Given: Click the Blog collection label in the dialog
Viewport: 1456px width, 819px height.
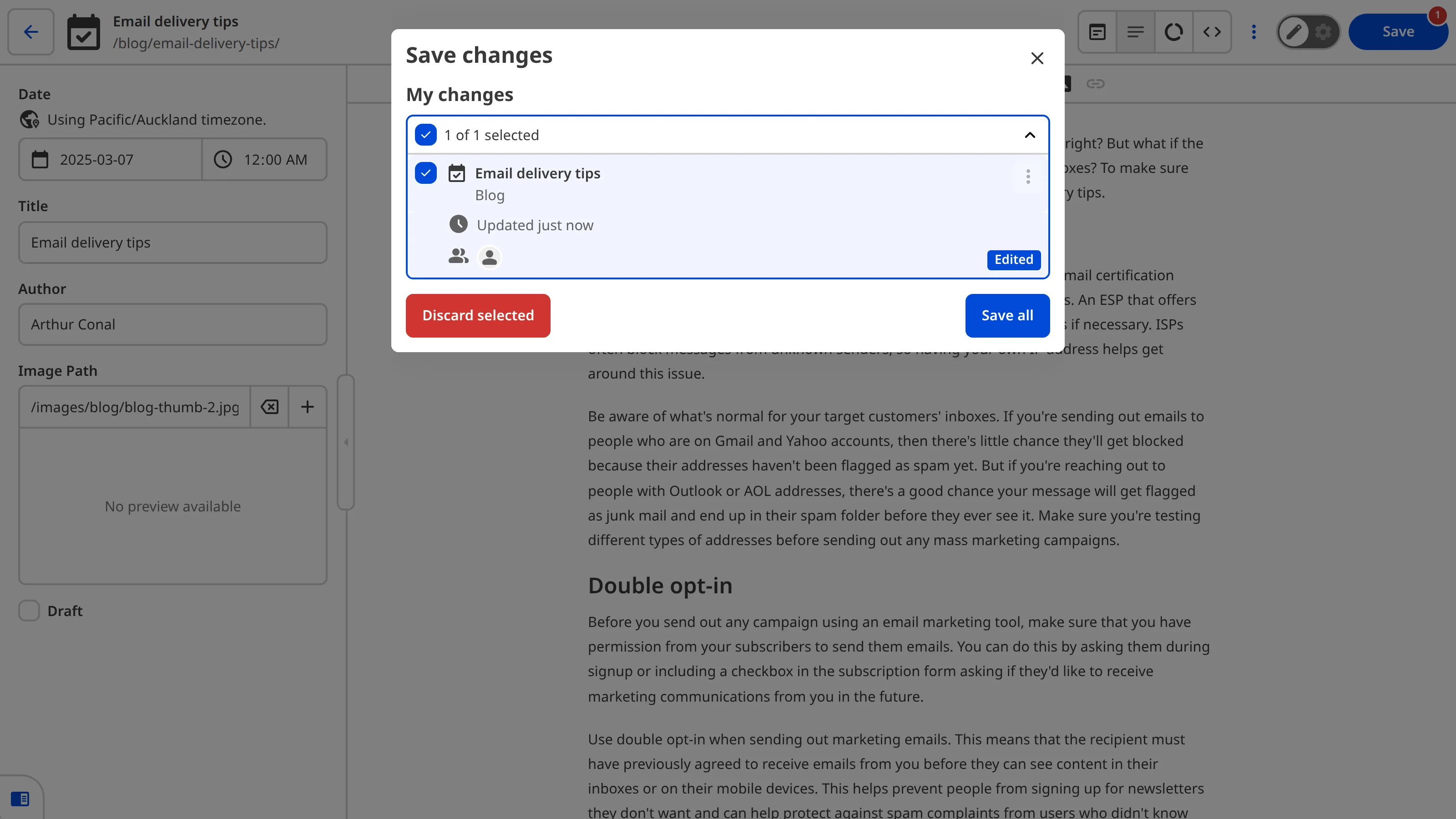Looking at the screenshot, I should coord(490,196).
